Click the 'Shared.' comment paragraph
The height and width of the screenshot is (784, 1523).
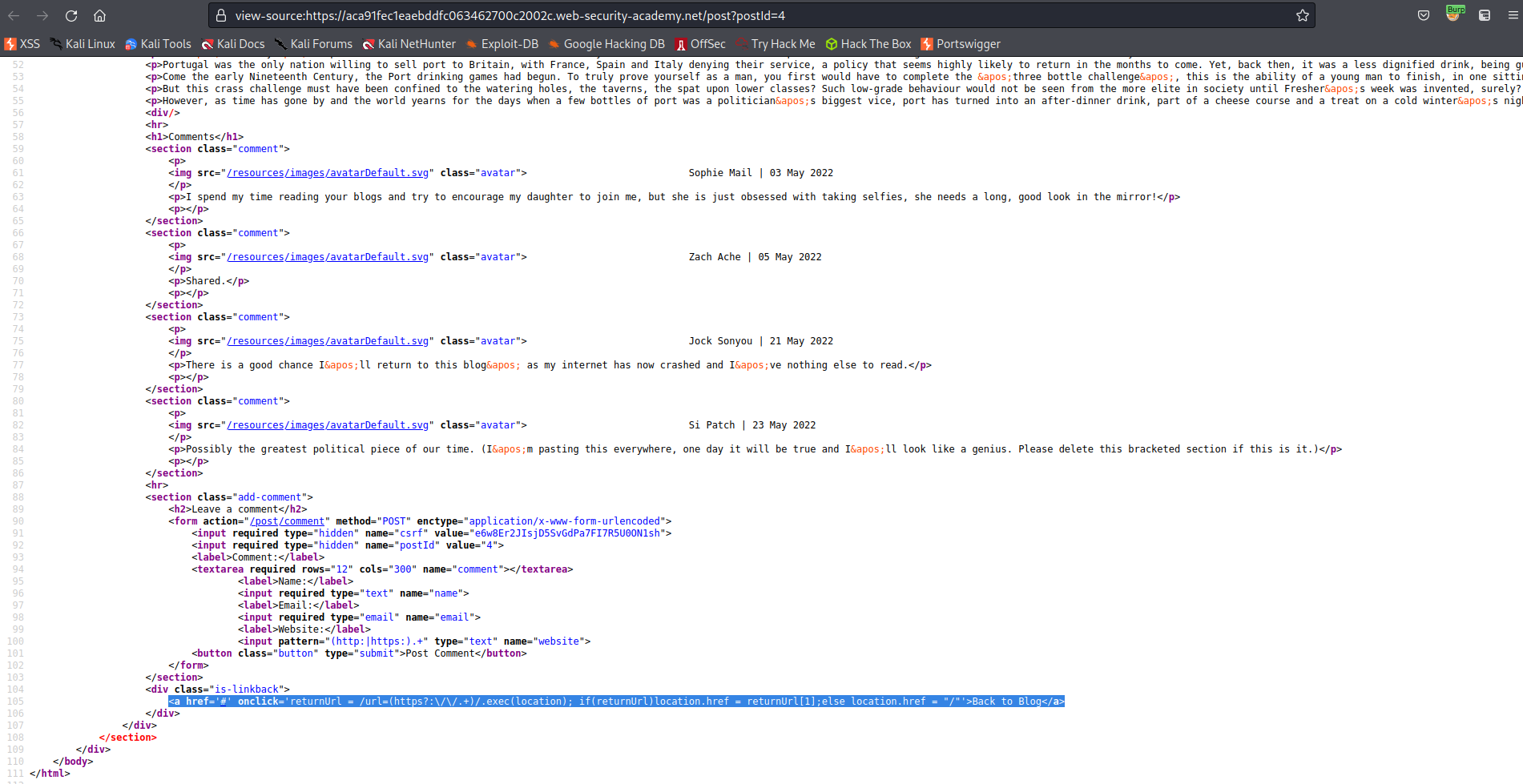coord(209,281)
